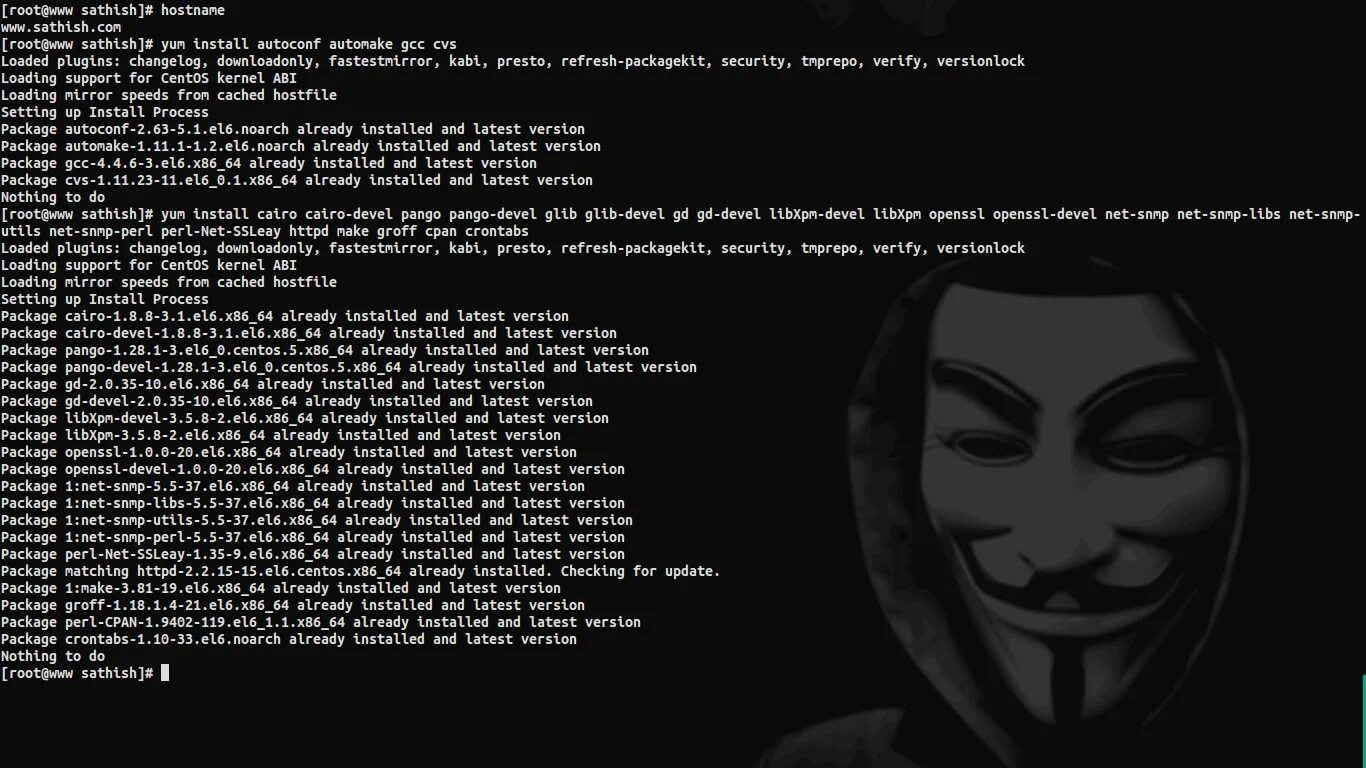Click the cairo-devel-1.8.8-3.1.el6.x86_64 package line
Screen dimensions: 1366x768
coord(309,333)
